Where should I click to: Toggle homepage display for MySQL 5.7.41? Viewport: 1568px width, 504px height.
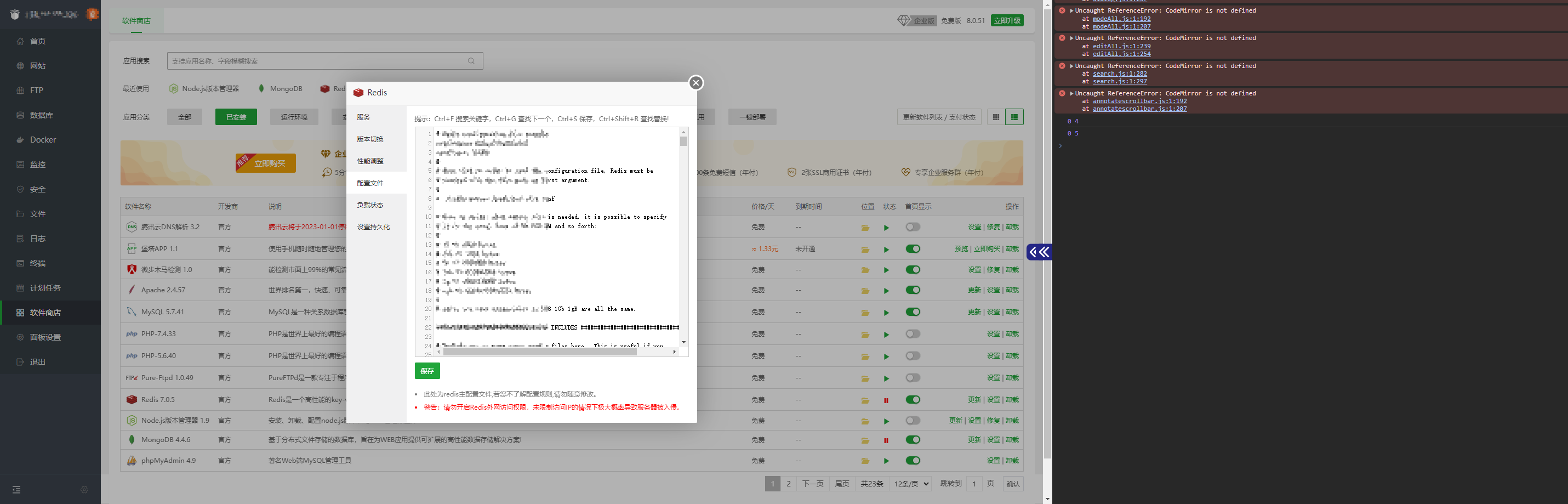coord(913,312)
